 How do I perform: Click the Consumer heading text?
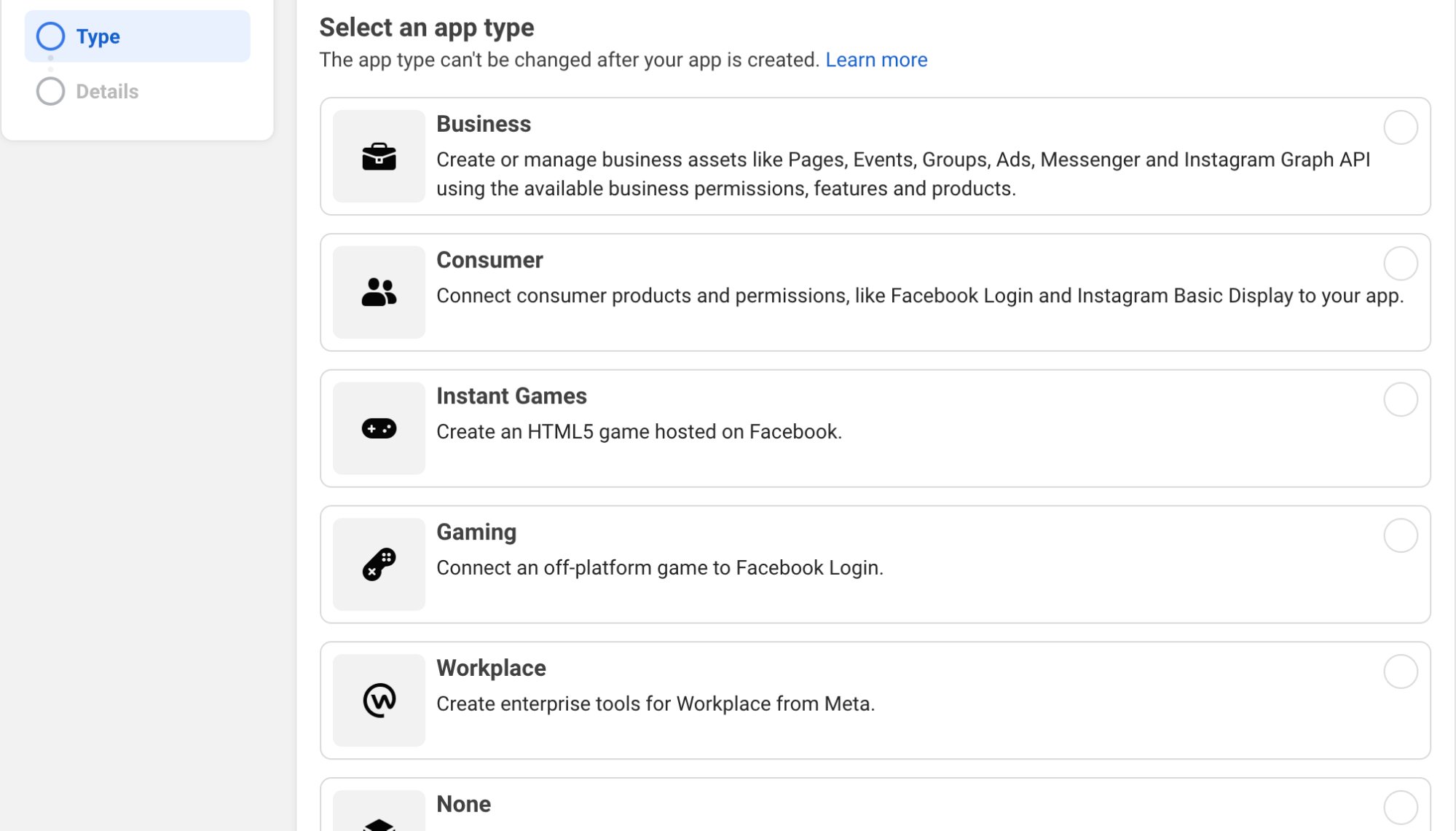coord(489,260)
